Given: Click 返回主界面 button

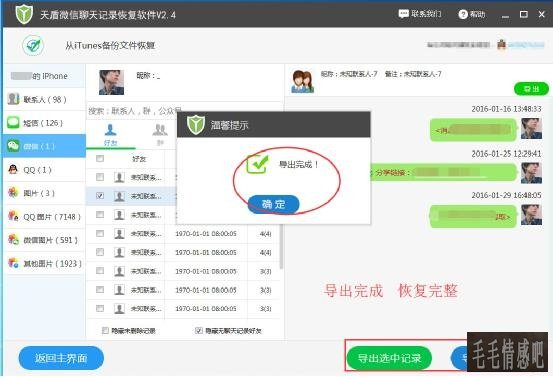Looking at the screenshot, I should click(x=61, y=358).
